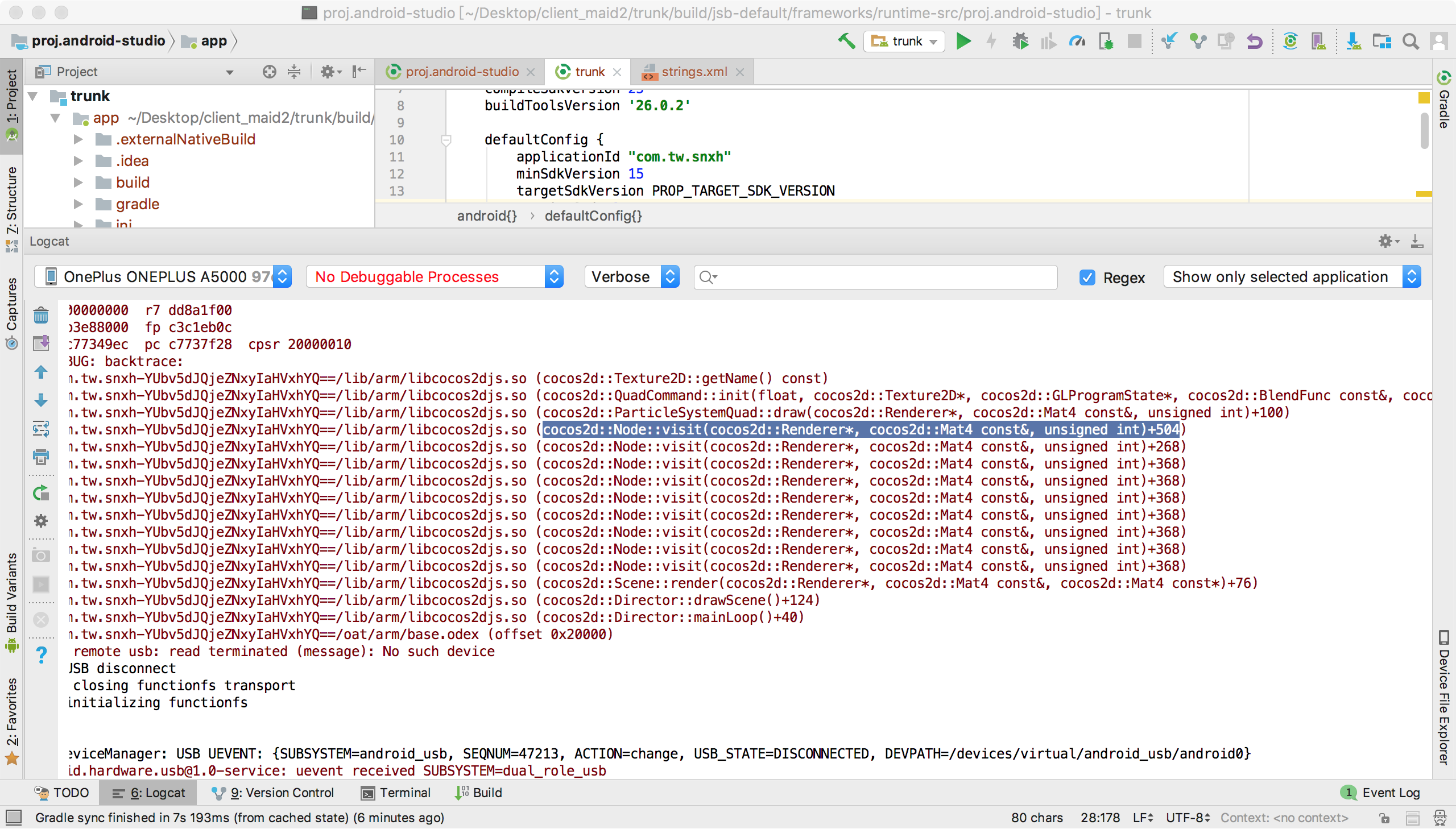Click Scroll to the end icon
1456x829 pixels.
(x=41, y=343)
